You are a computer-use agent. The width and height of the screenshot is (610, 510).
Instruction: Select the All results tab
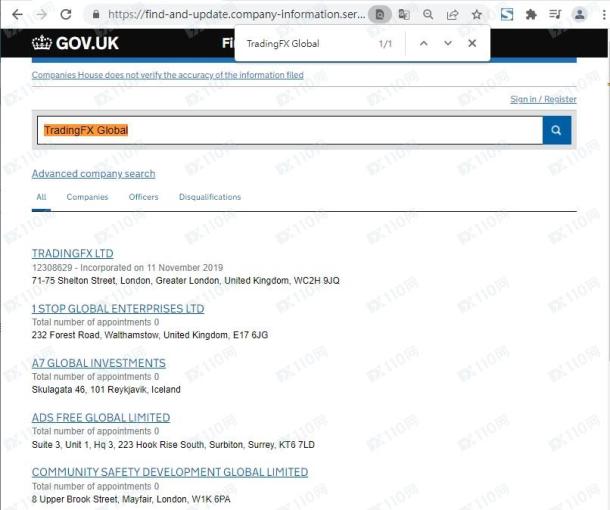point(41,197)
